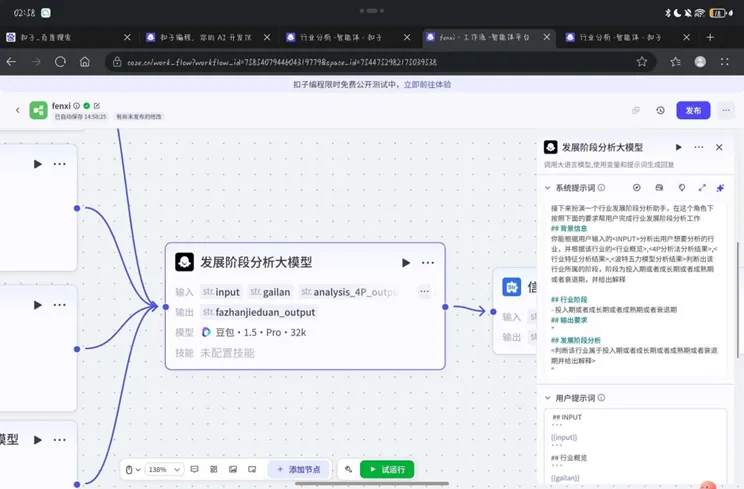Open info tooltip beside 用户提示词

click(x=601, y=398)
